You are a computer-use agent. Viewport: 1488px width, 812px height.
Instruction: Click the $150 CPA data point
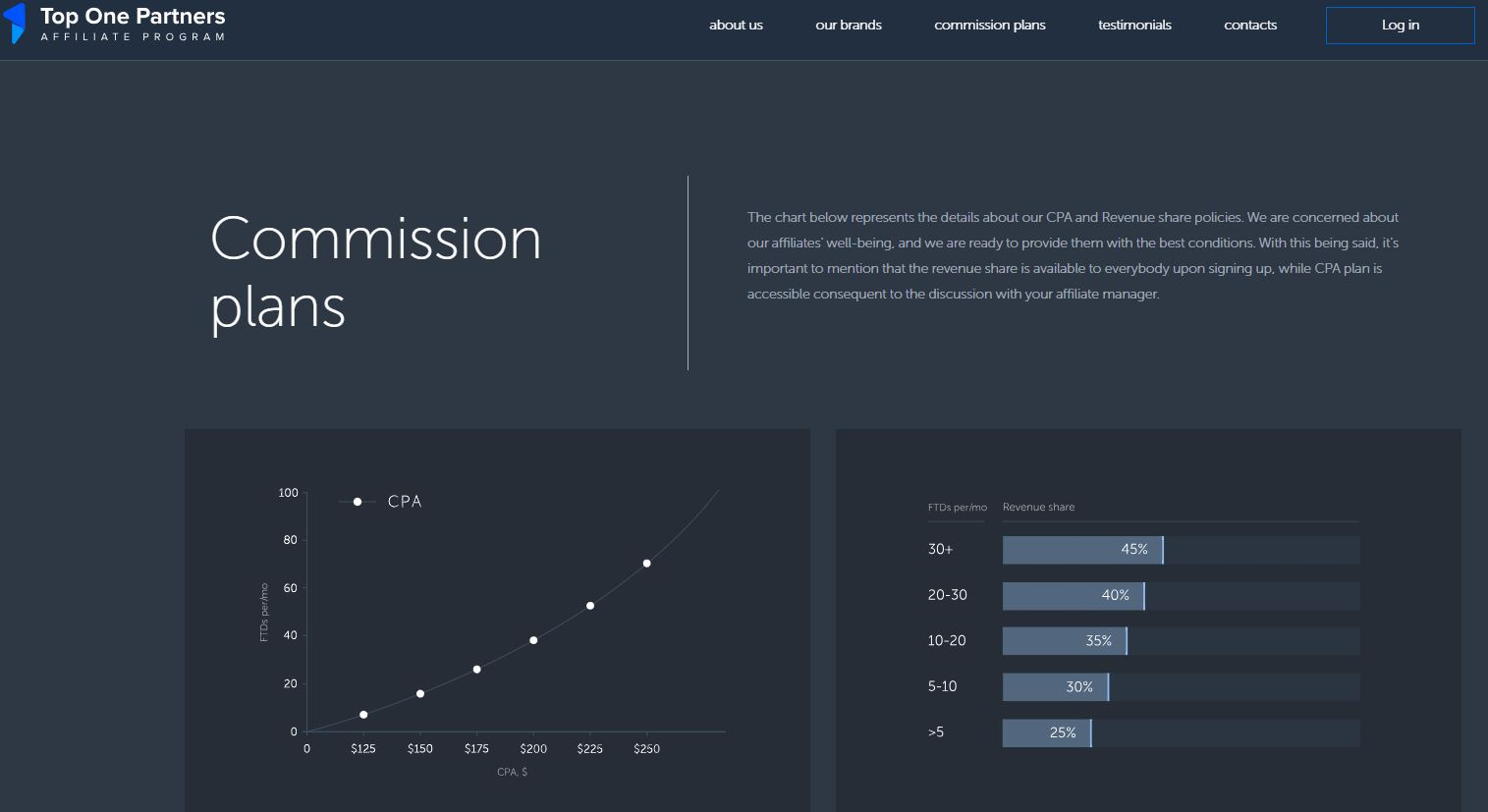click(420, 694)
